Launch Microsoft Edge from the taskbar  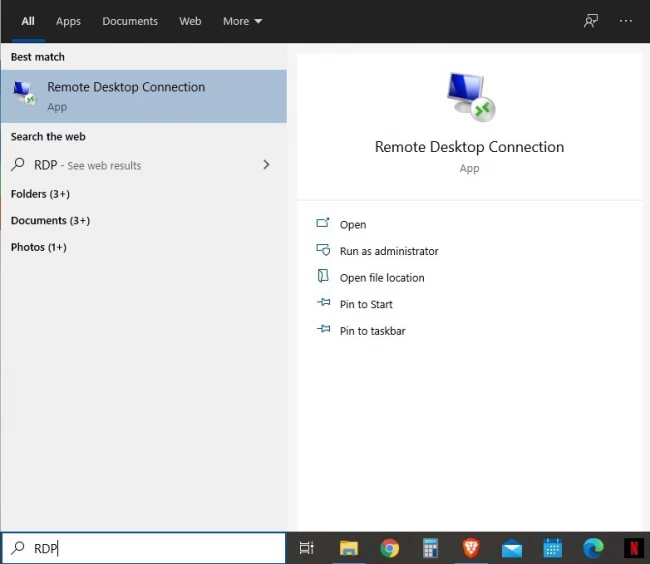[x=593, y=548]
